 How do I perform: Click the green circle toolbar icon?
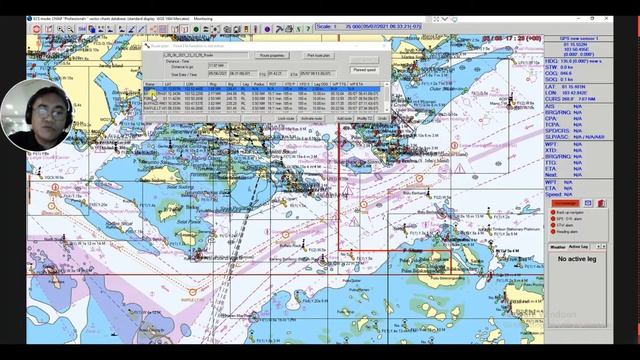click(196, 29)
